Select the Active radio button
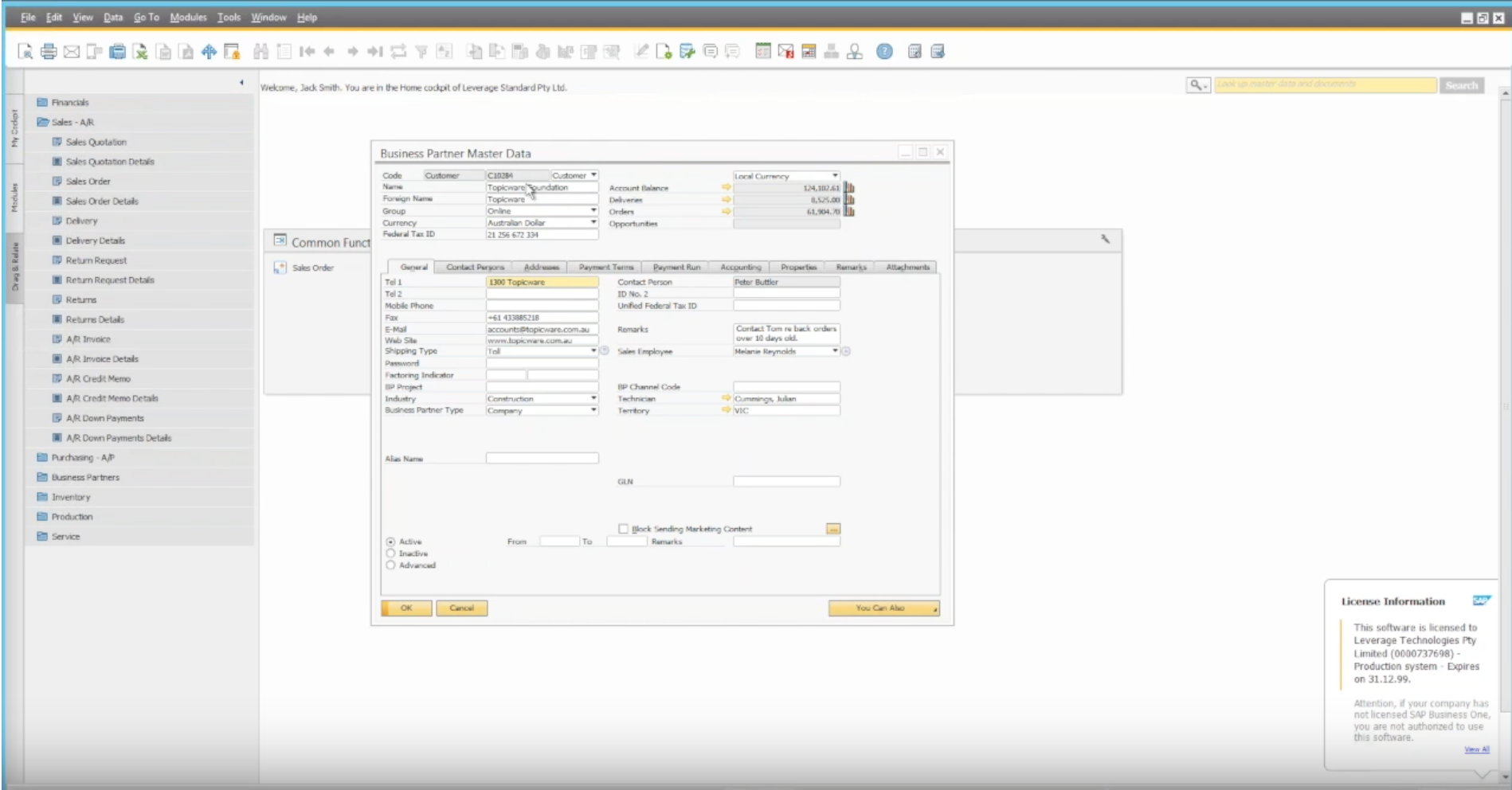Screen dimensions: 1512x790 [x=390, y=542]
